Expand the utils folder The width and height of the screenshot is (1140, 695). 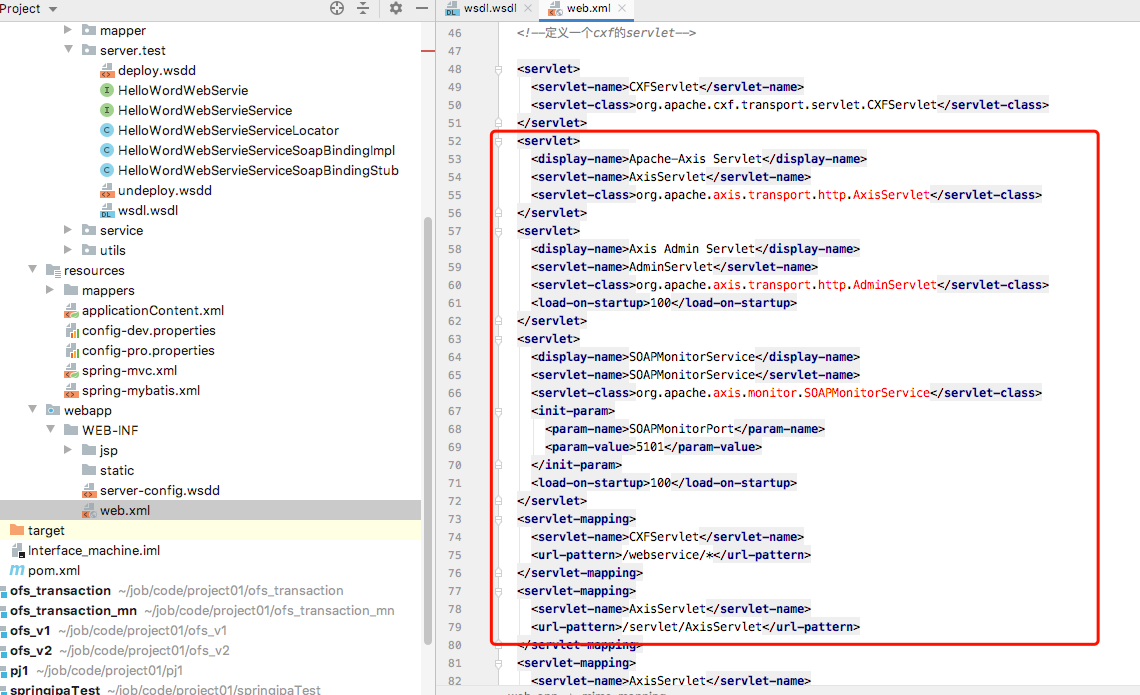point(68,249)
